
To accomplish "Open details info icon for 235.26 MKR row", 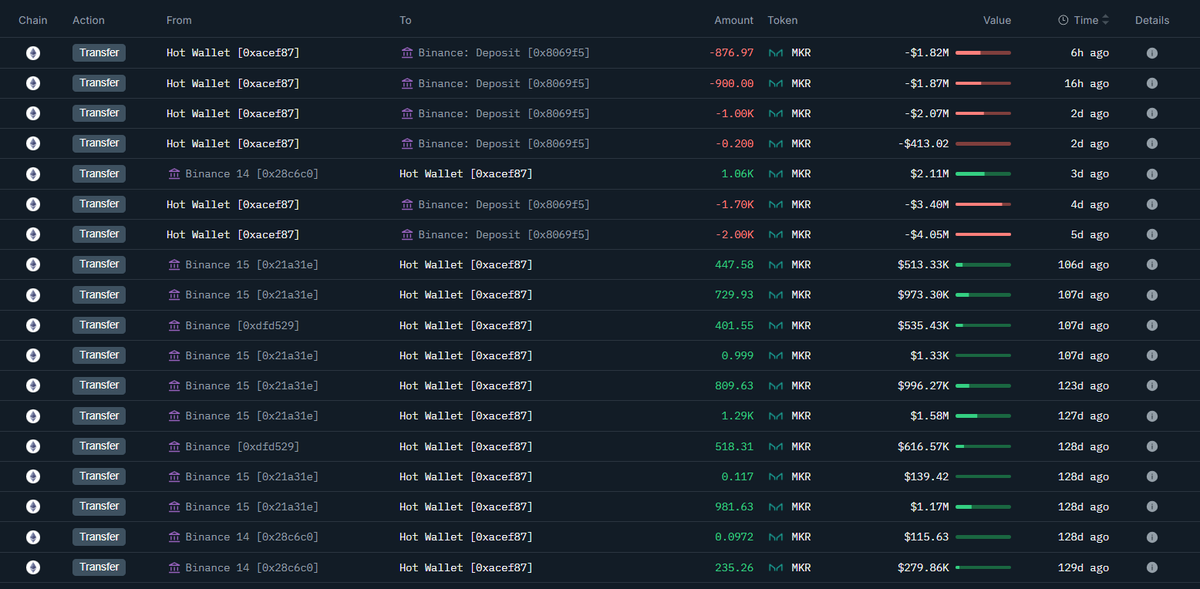I will [1152, 568].
